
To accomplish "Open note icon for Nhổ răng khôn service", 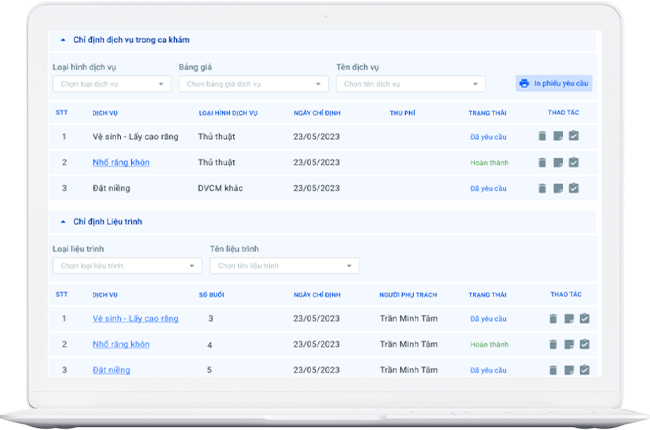I will (x=558, y=162).
